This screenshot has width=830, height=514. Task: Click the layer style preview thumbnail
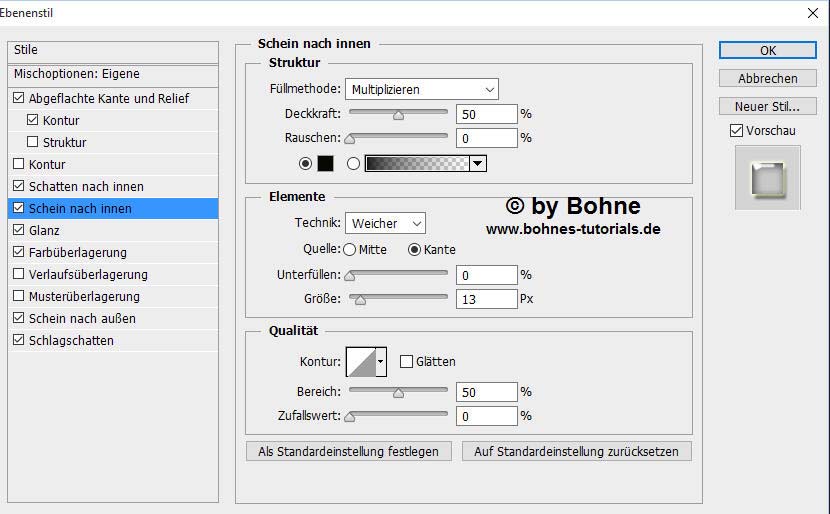[x=767, y=178]
